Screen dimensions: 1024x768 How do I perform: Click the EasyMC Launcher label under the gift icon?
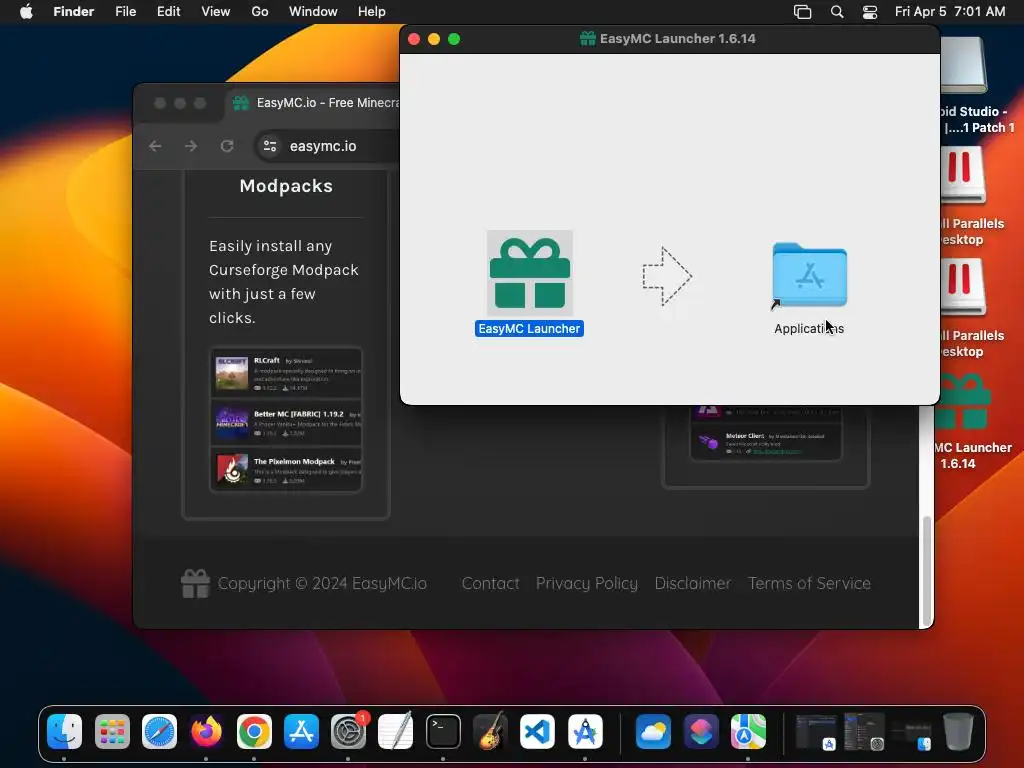pyautogui.click(x=529, y=328)
